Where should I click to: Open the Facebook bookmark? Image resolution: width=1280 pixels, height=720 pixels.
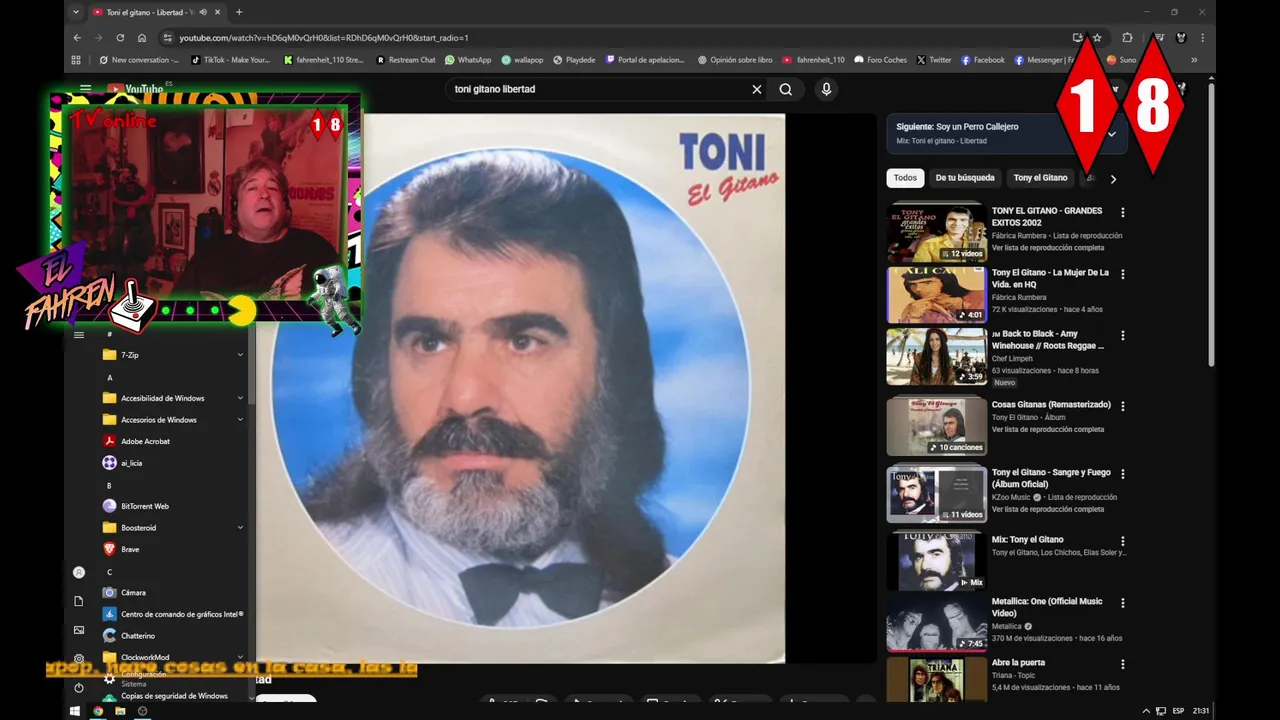pyautogui.click(x=983, y=60)
